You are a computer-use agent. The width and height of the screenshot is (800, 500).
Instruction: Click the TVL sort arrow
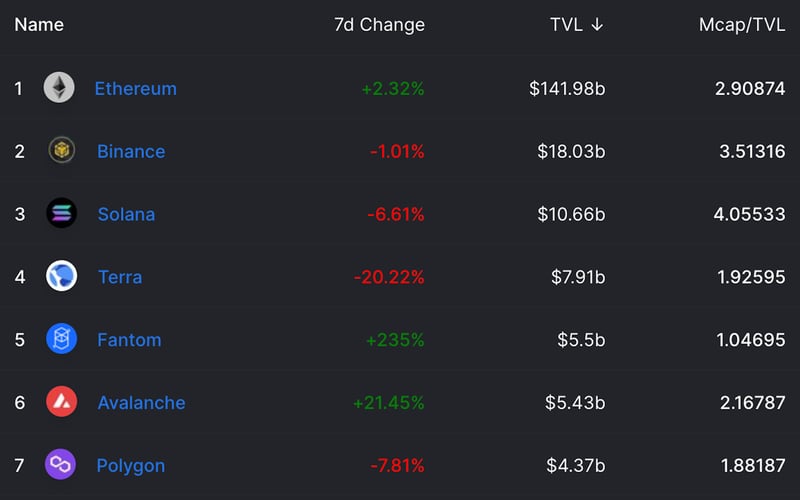tap(597, 25)
